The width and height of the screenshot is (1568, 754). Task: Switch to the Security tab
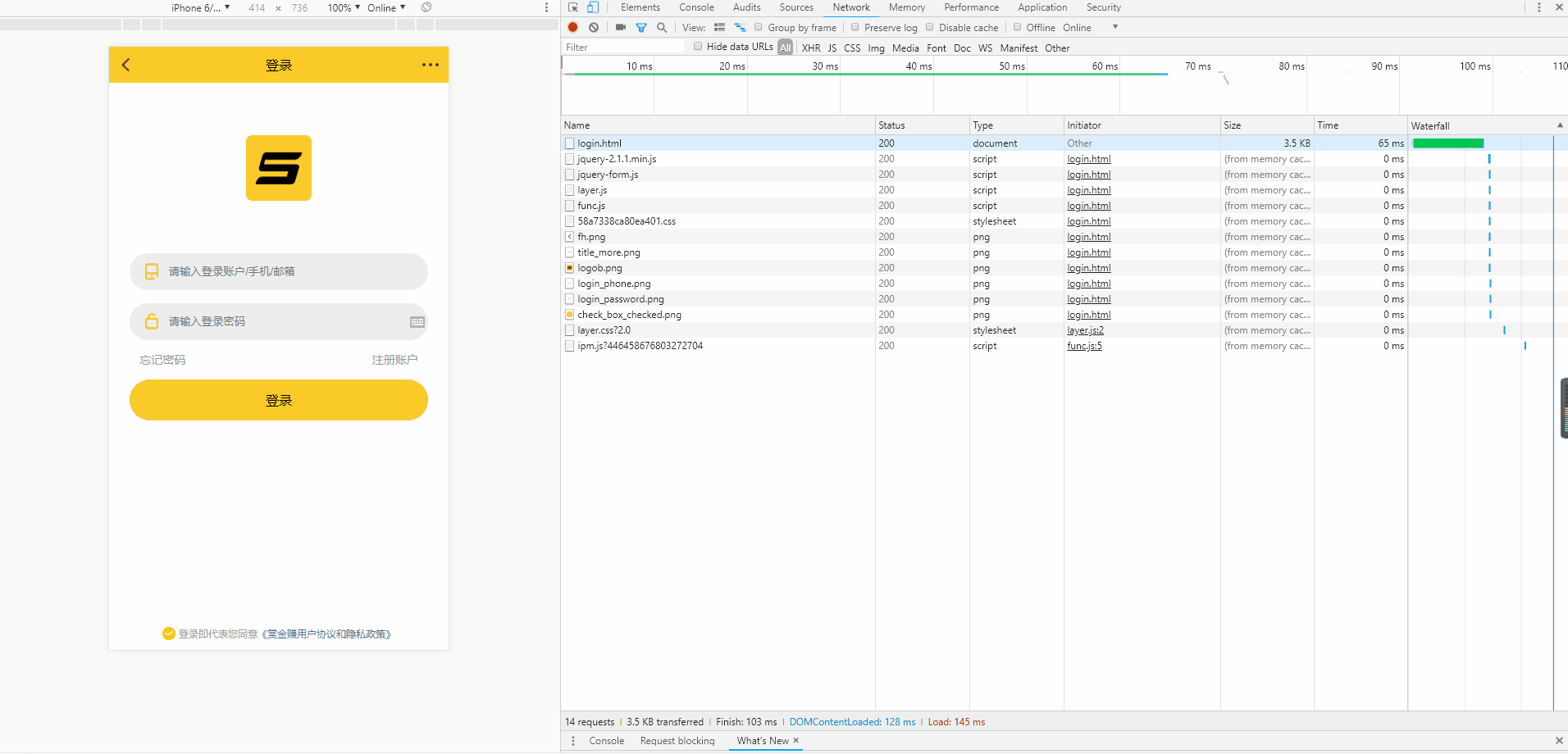[x=1104, y=7]
